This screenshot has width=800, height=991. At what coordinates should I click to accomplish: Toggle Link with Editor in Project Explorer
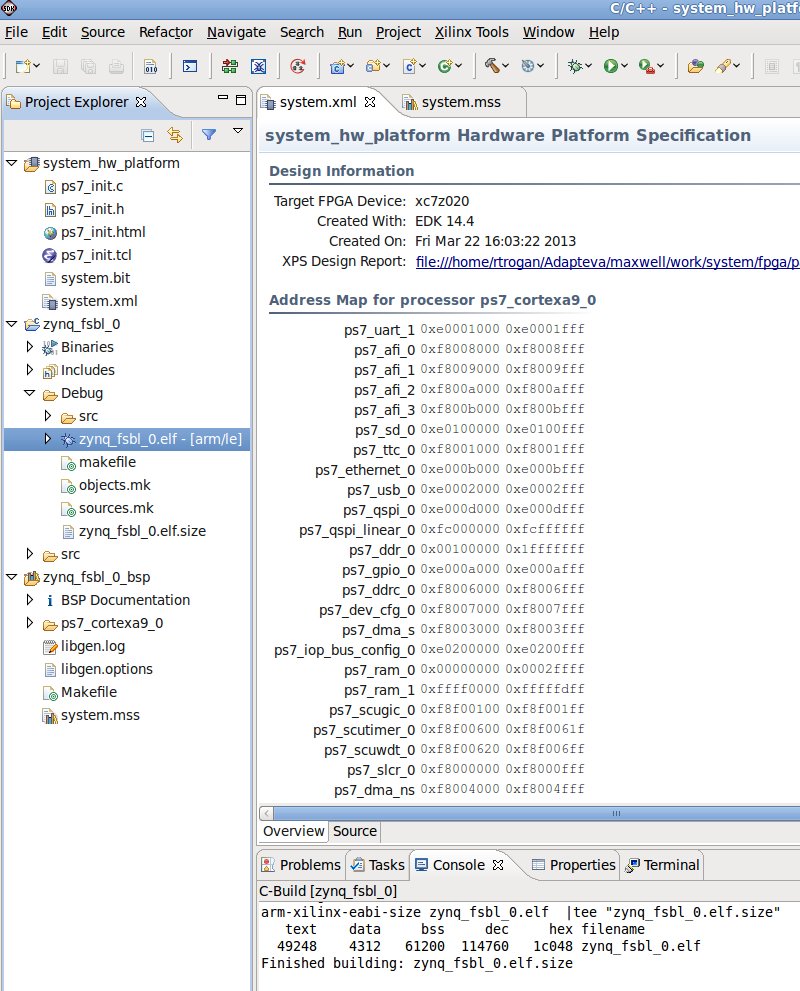[x=175, y=135]
